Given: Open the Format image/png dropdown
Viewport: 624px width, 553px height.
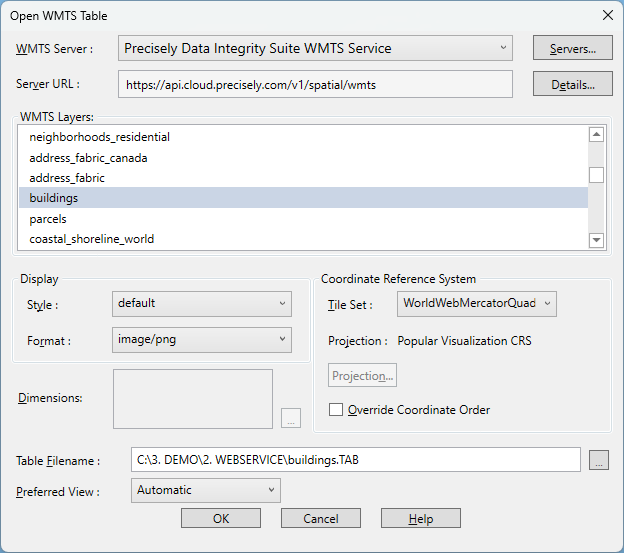Looking at the screenshot, I should (202, 340).
